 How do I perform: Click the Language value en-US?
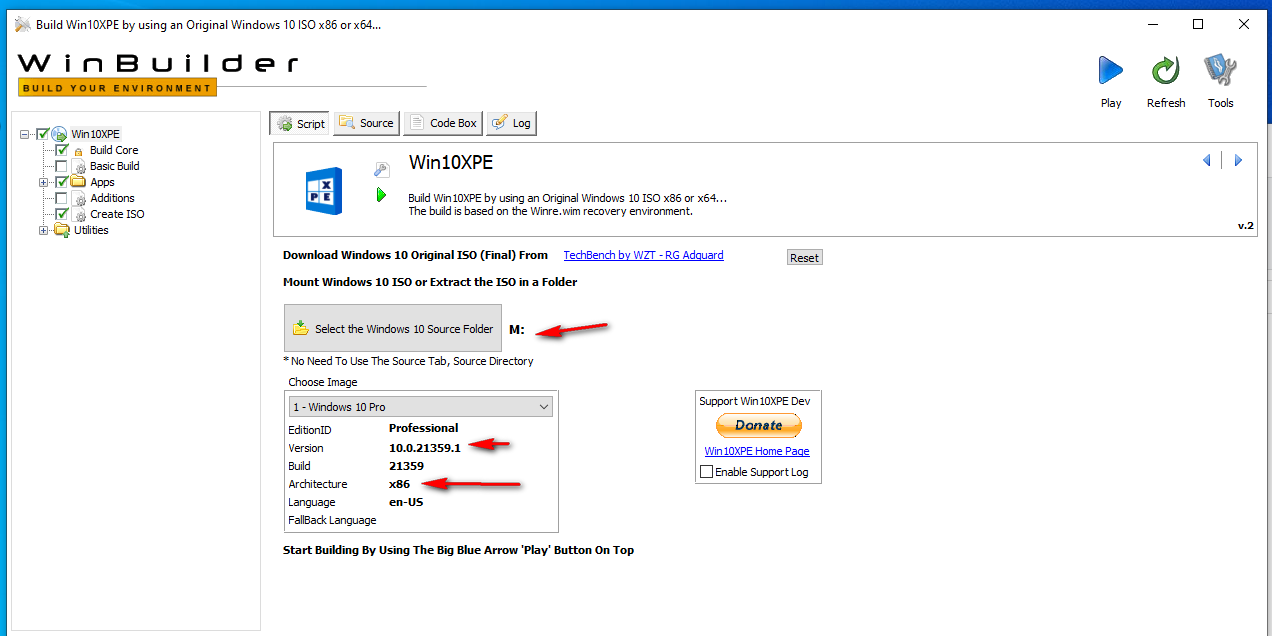pos(406,502)
